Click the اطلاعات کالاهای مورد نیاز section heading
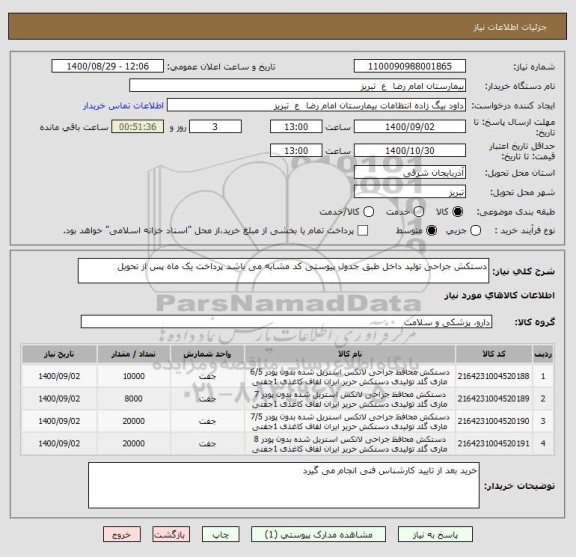Image resolution: width=576 pixels, height=557 pixels. [499, 295]
